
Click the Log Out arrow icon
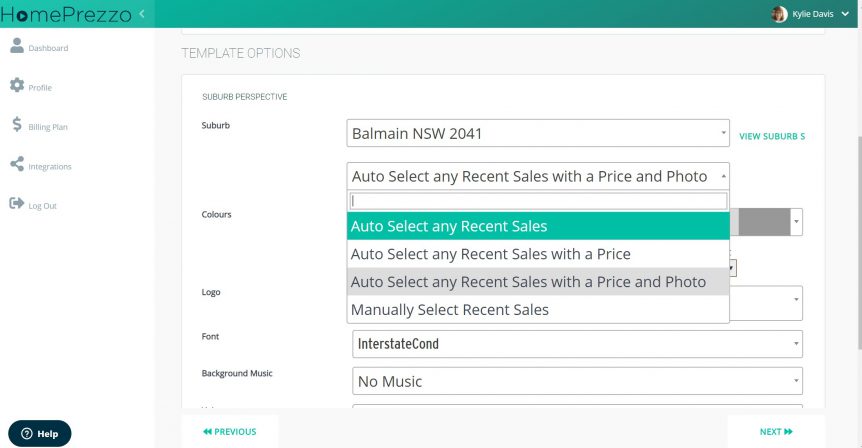point(17,203)
